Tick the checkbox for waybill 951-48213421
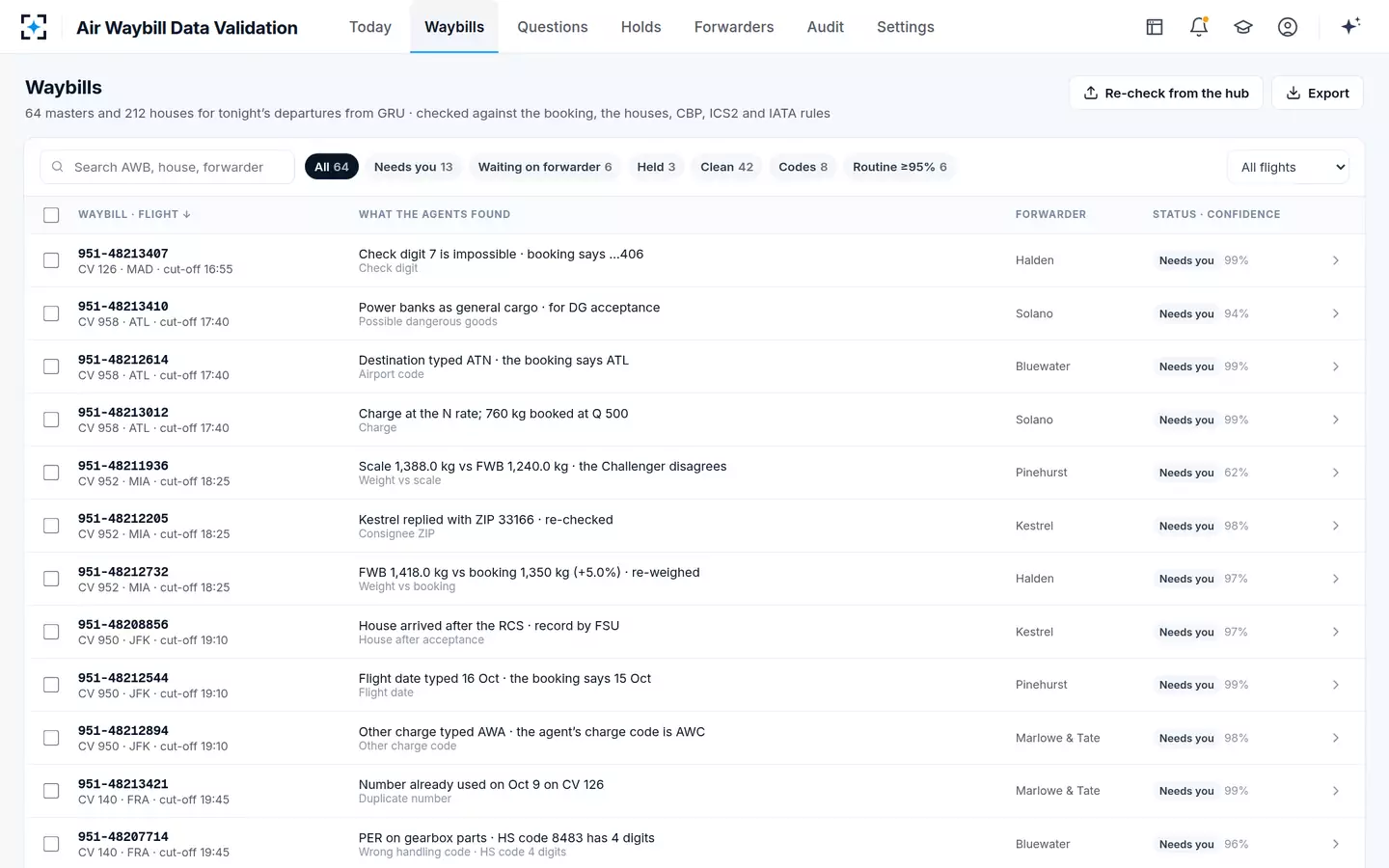The height and width of the screenshot is (868, 1389). [x=51, y=791]
